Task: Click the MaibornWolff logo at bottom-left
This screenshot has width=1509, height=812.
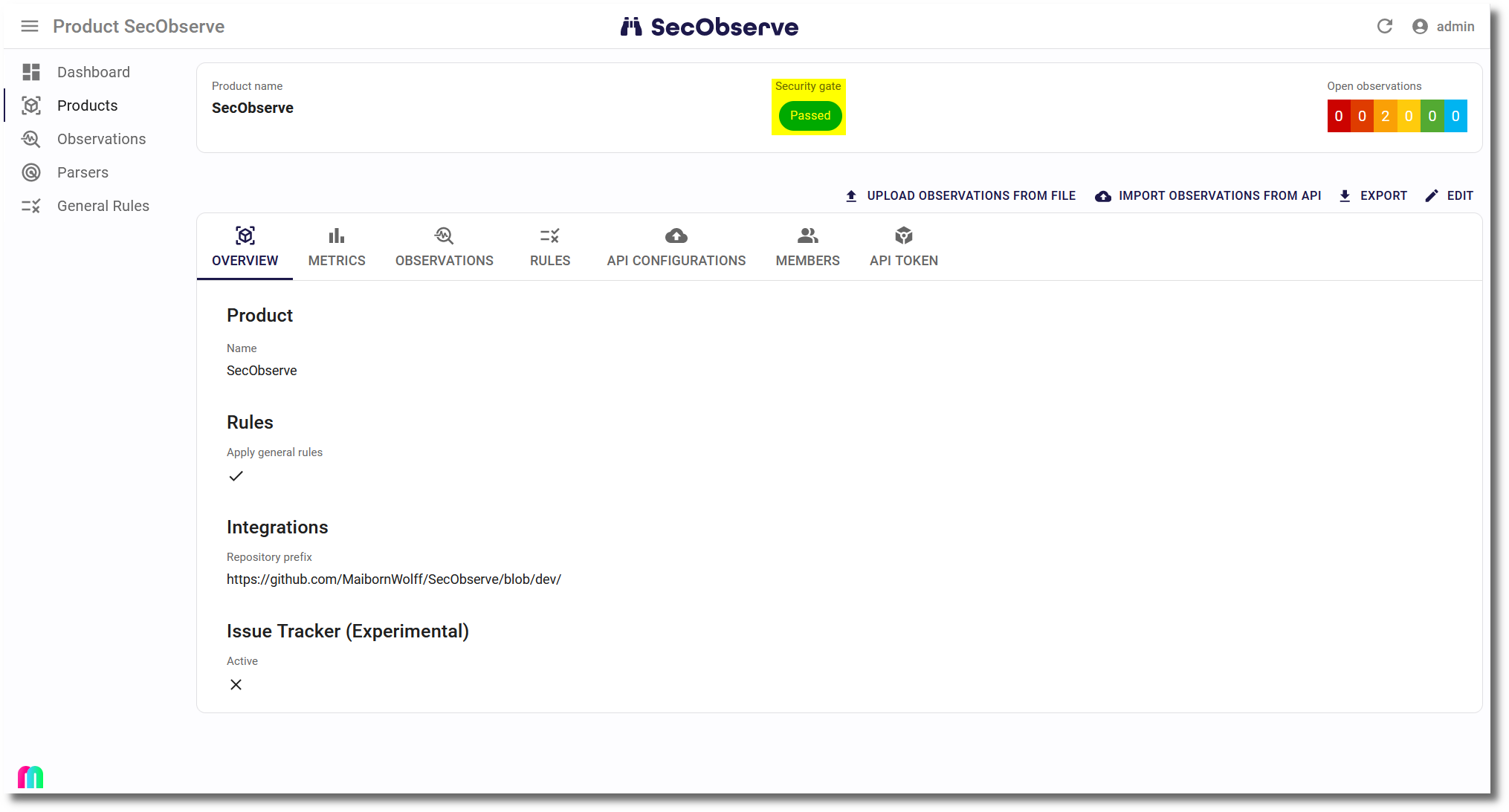Action: click(30, 777)
